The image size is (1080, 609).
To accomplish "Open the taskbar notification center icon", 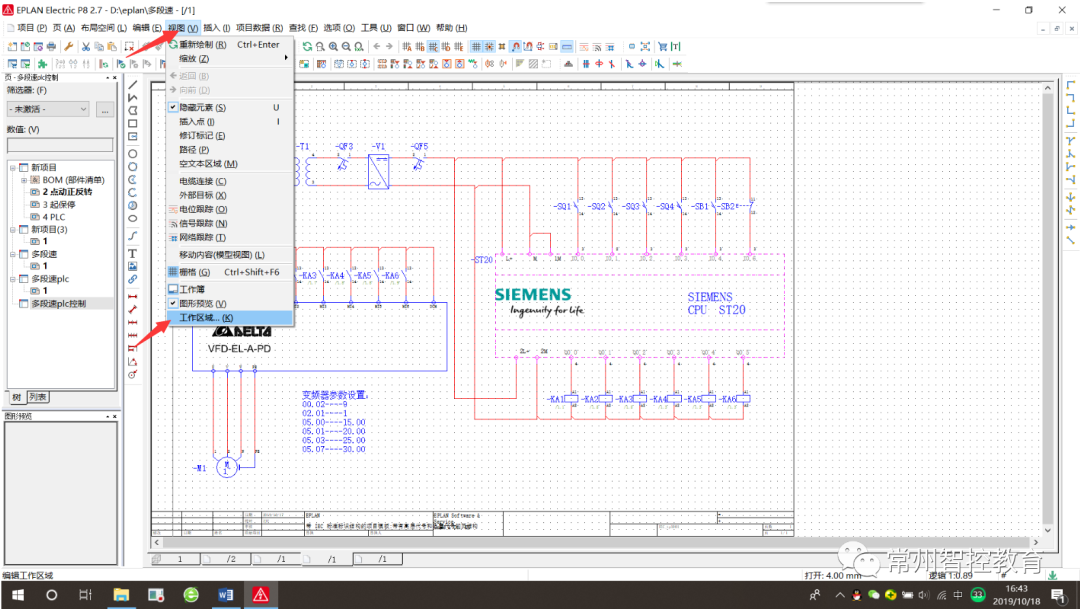I will pyautogui.click(x=1058, y=595).
